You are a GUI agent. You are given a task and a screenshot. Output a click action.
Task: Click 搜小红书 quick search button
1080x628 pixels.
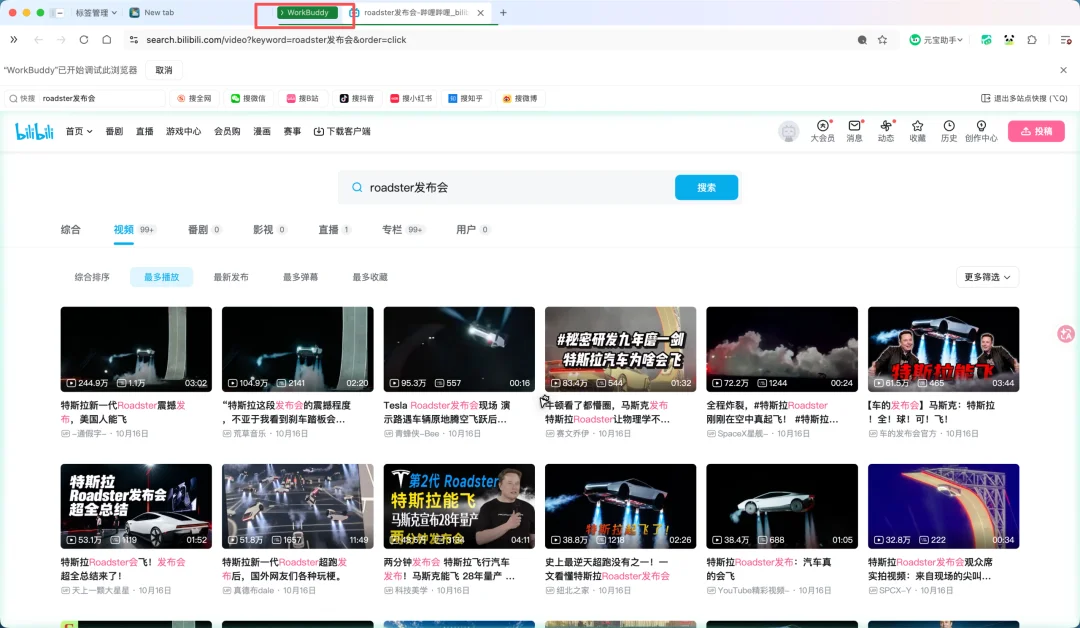click(411, 98)
